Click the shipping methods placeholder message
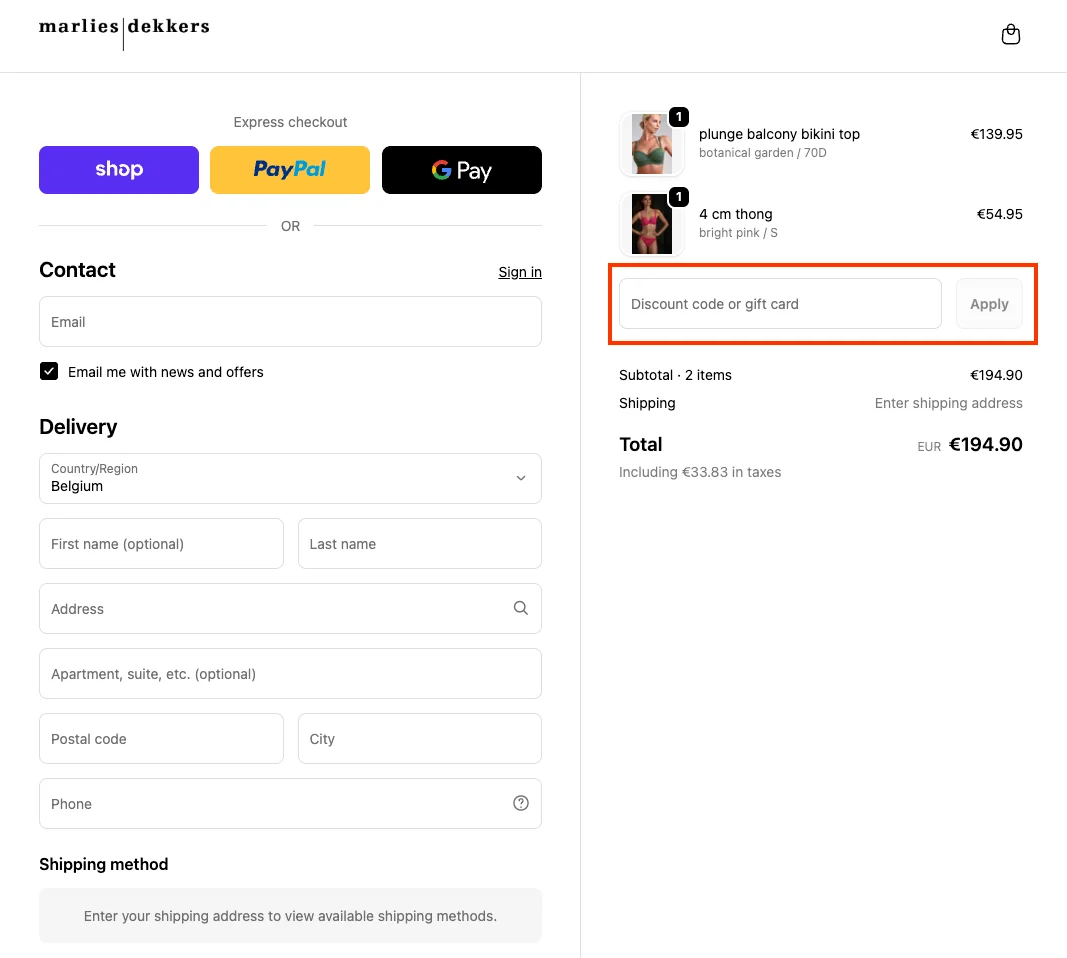The height and width of the screenshot is (958, 1067). coord(291,916)
